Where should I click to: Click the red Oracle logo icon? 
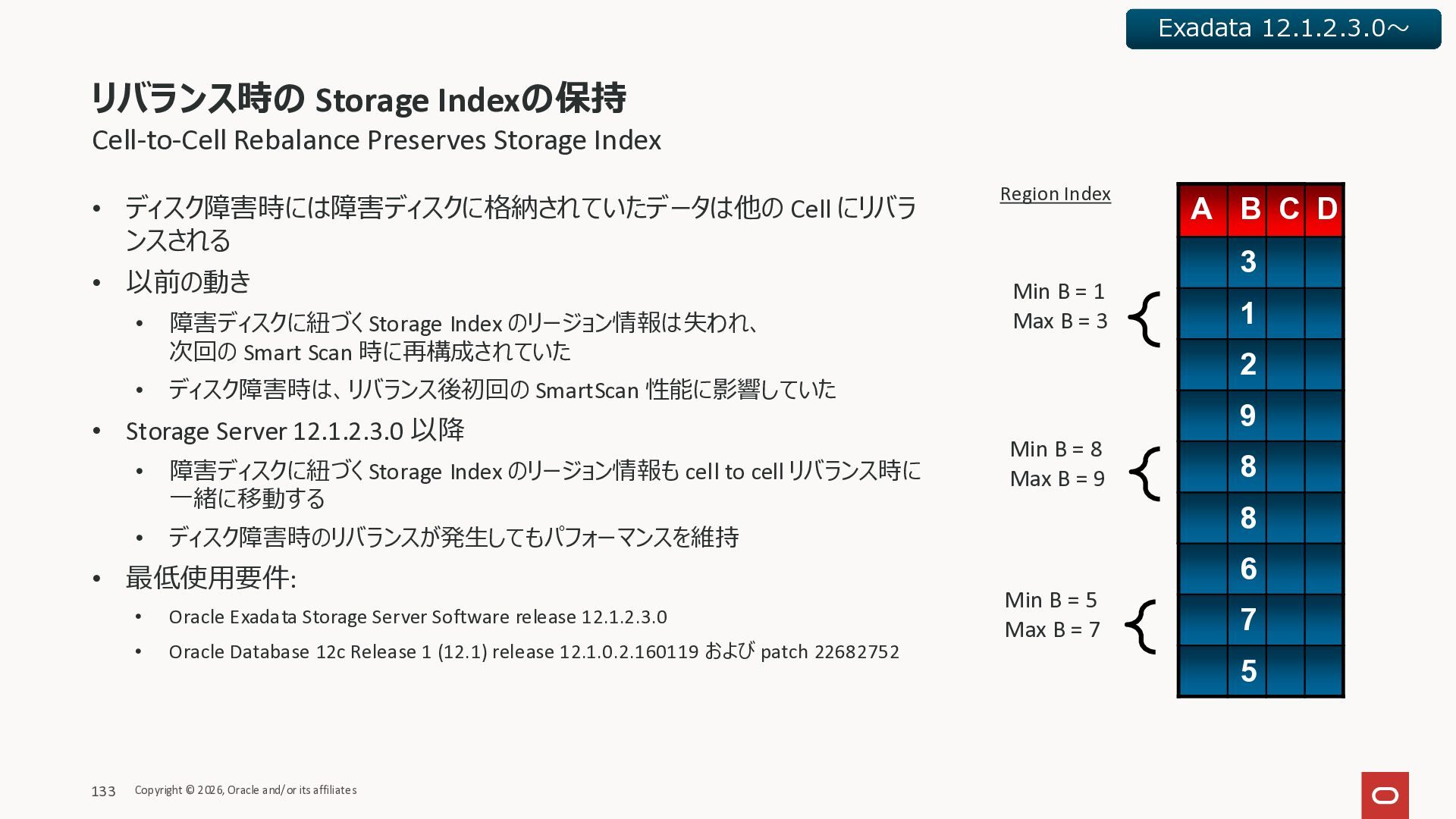[1385, 795]
